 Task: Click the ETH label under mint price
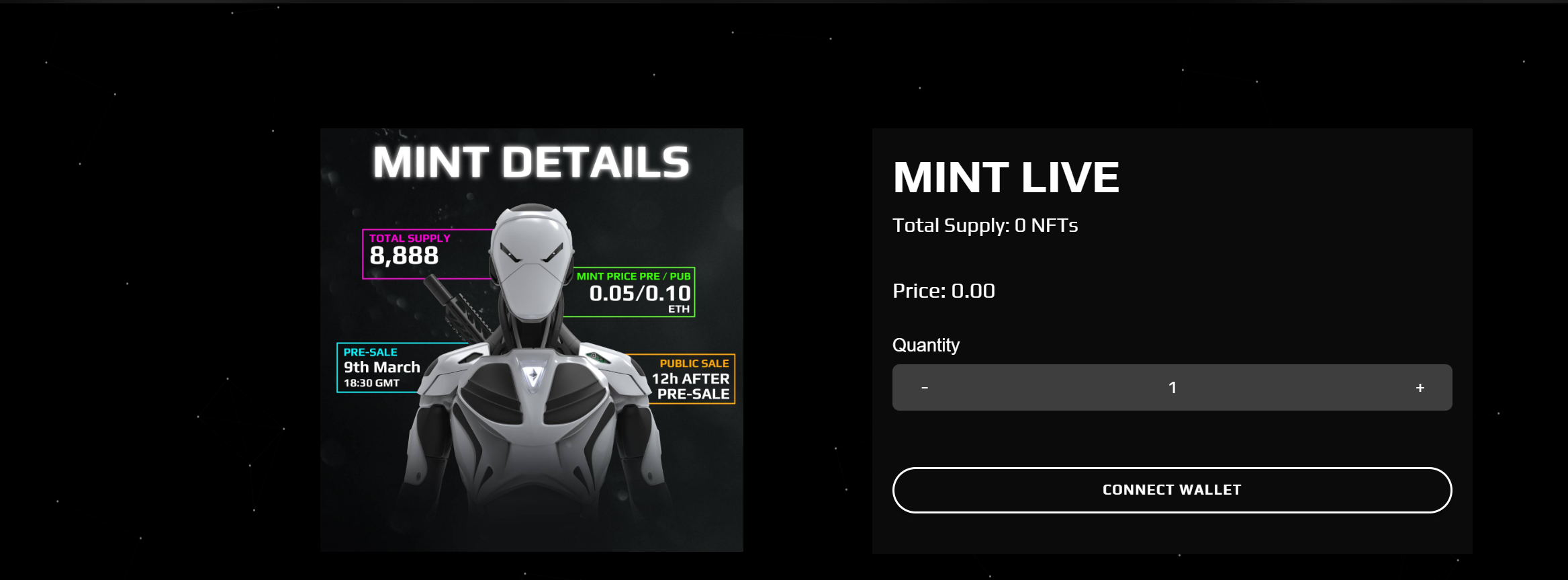(x=678, y=309)
